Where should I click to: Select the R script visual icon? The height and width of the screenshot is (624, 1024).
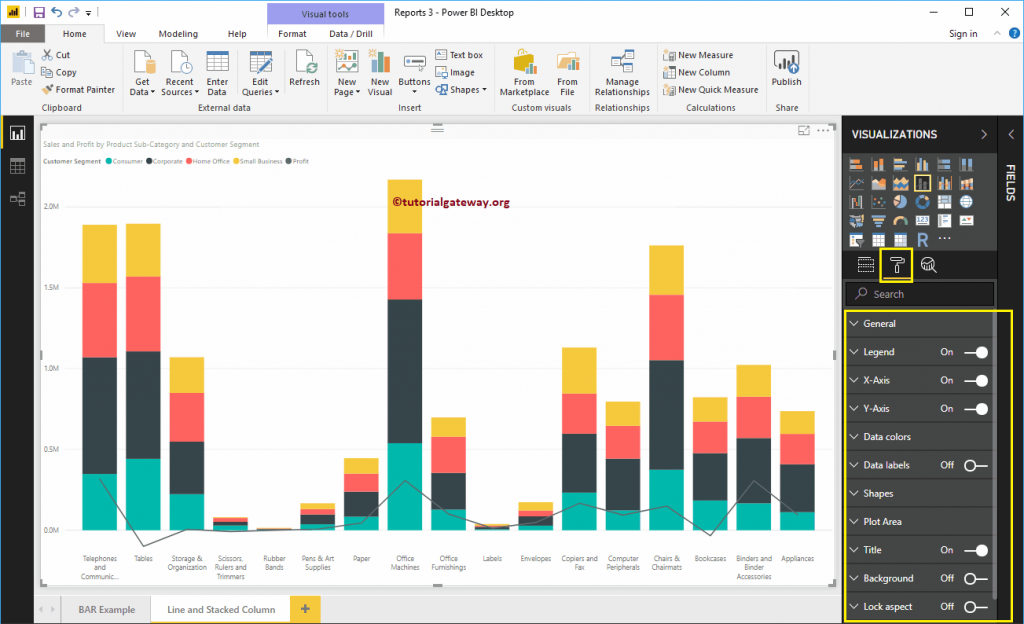click(922, 238)
